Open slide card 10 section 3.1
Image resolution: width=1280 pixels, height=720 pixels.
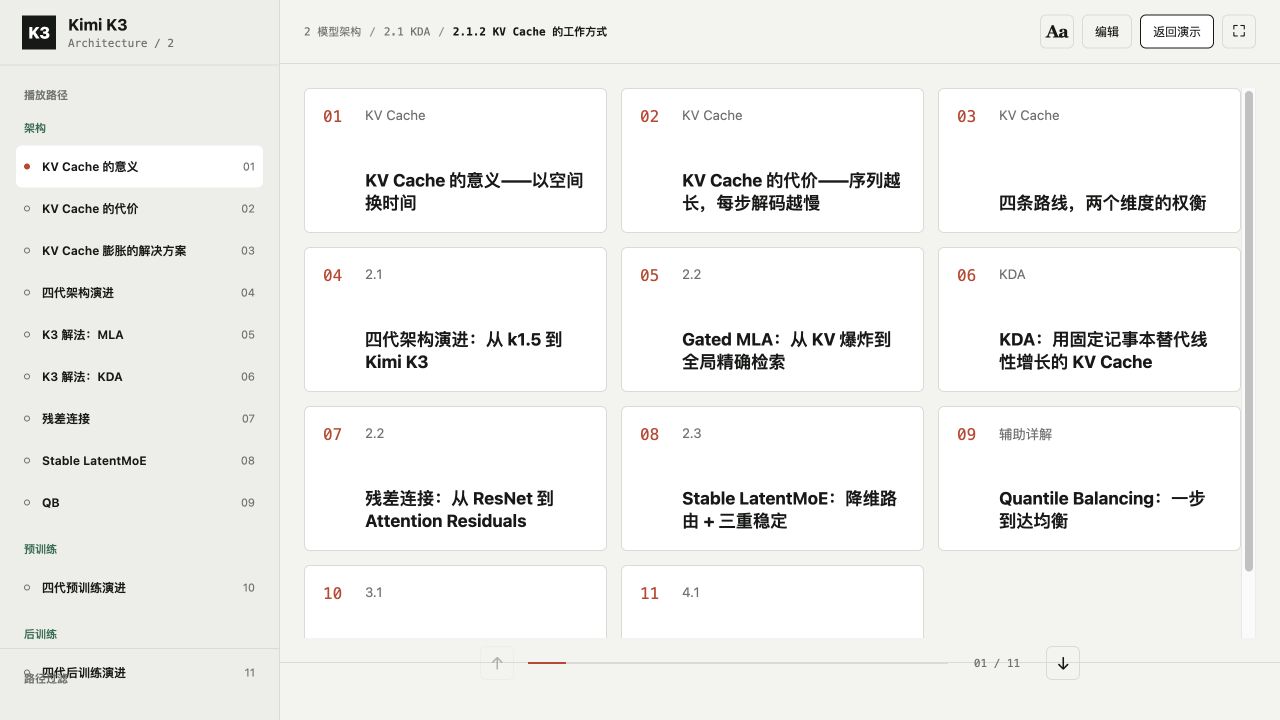pos(455,602)
